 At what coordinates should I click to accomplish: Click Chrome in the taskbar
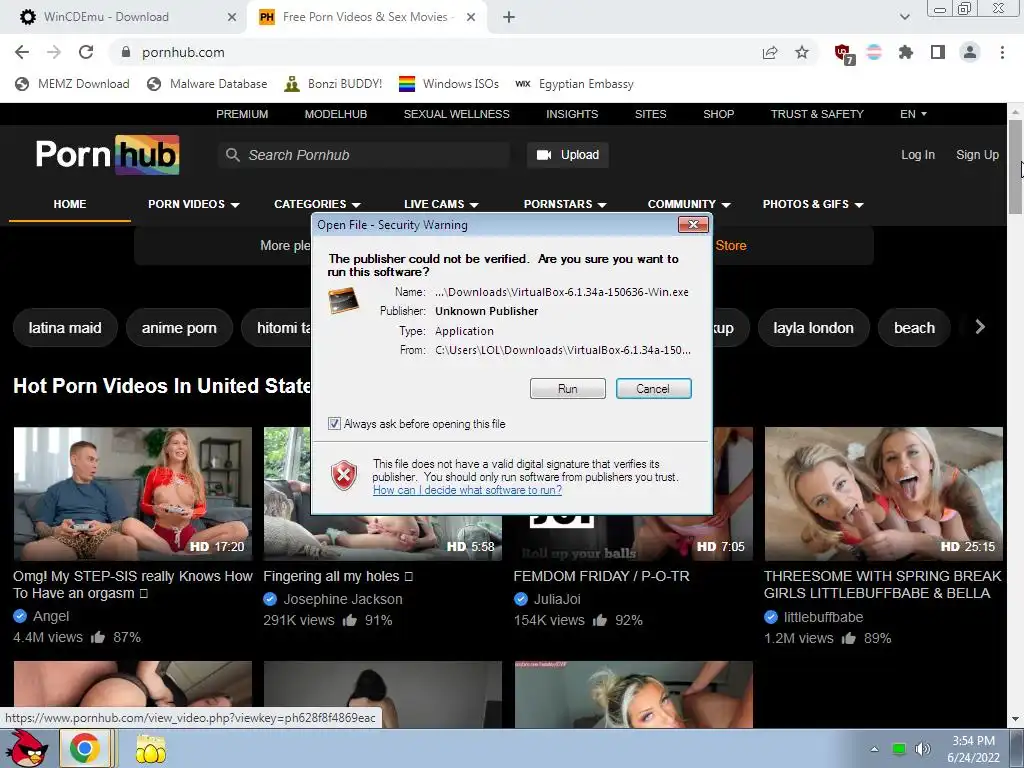[84, 749]
